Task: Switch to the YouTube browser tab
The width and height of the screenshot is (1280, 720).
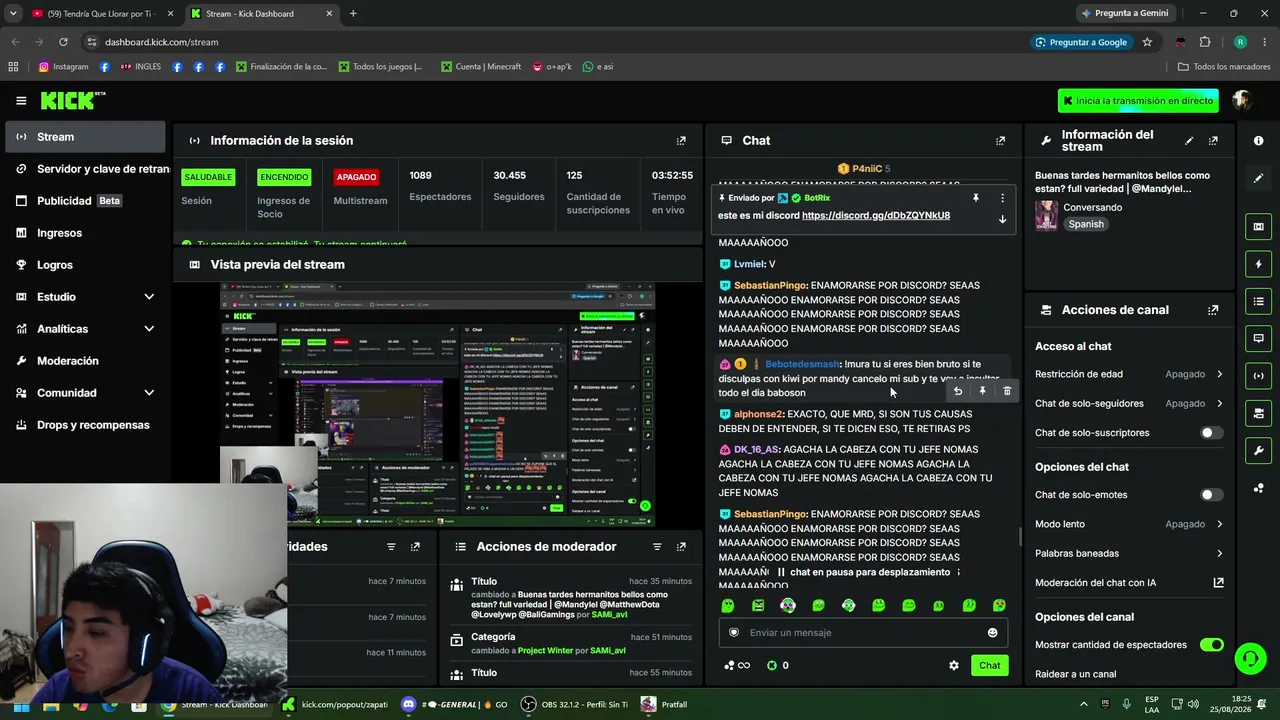Action: (100, 13)
